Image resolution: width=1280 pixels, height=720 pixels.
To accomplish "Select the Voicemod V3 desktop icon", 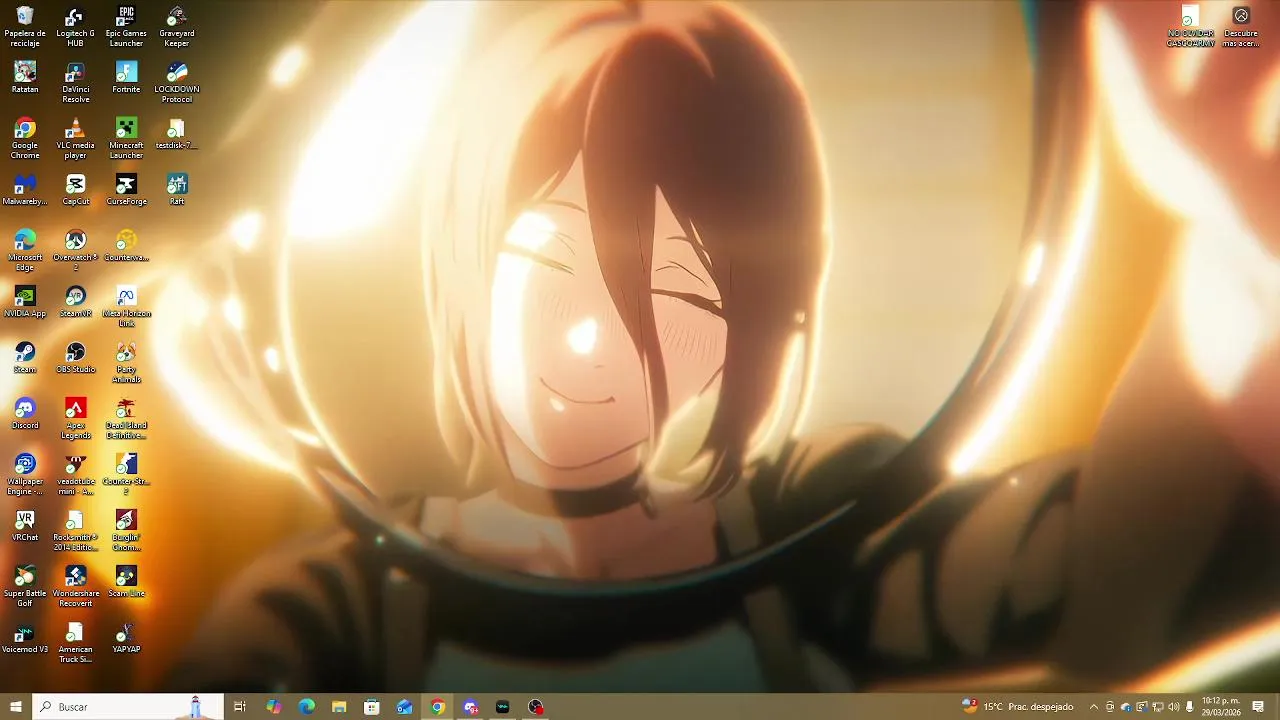I will 25,638.
